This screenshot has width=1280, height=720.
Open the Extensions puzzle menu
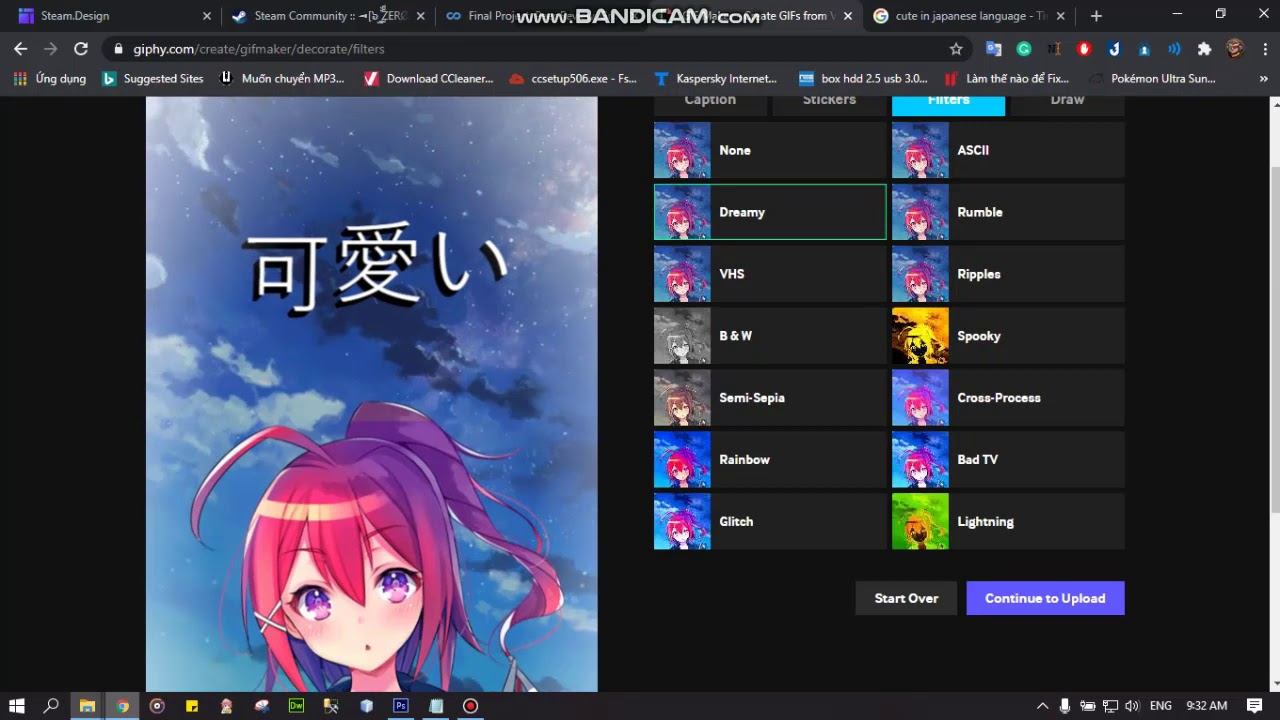coord(1204,48)
